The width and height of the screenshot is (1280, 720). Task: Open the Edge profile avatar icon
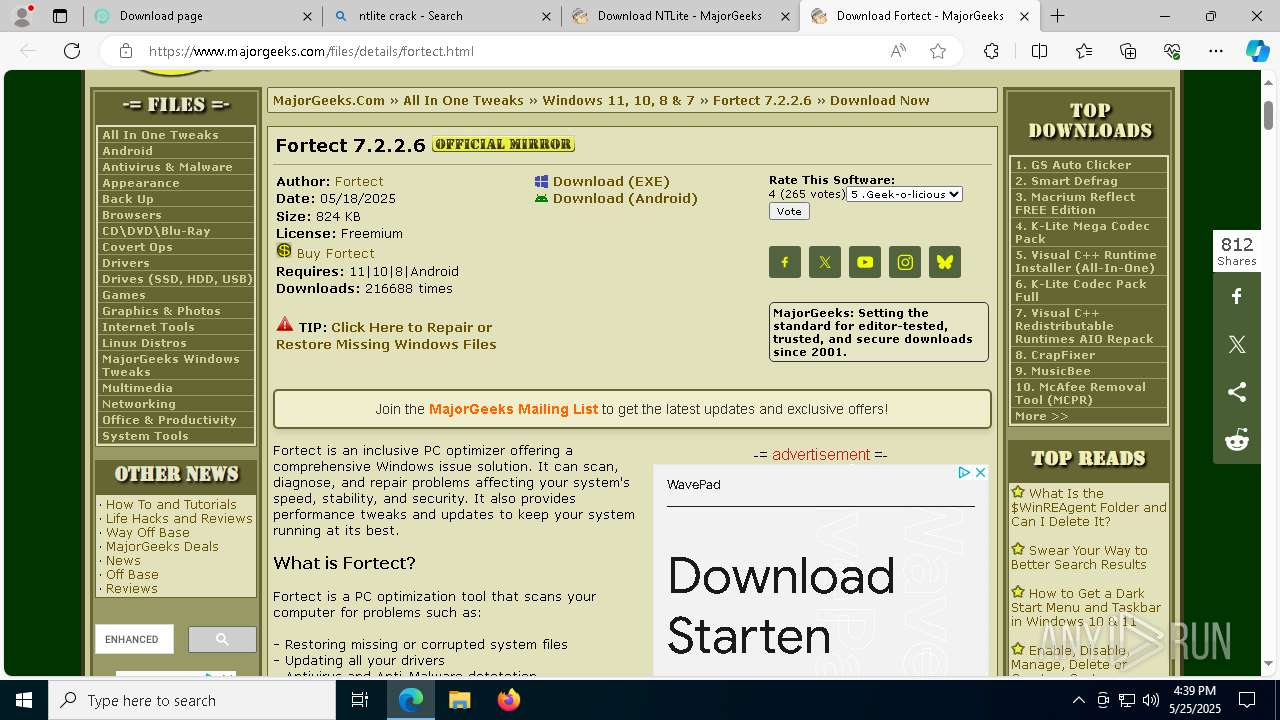click(x=21, y=16)
